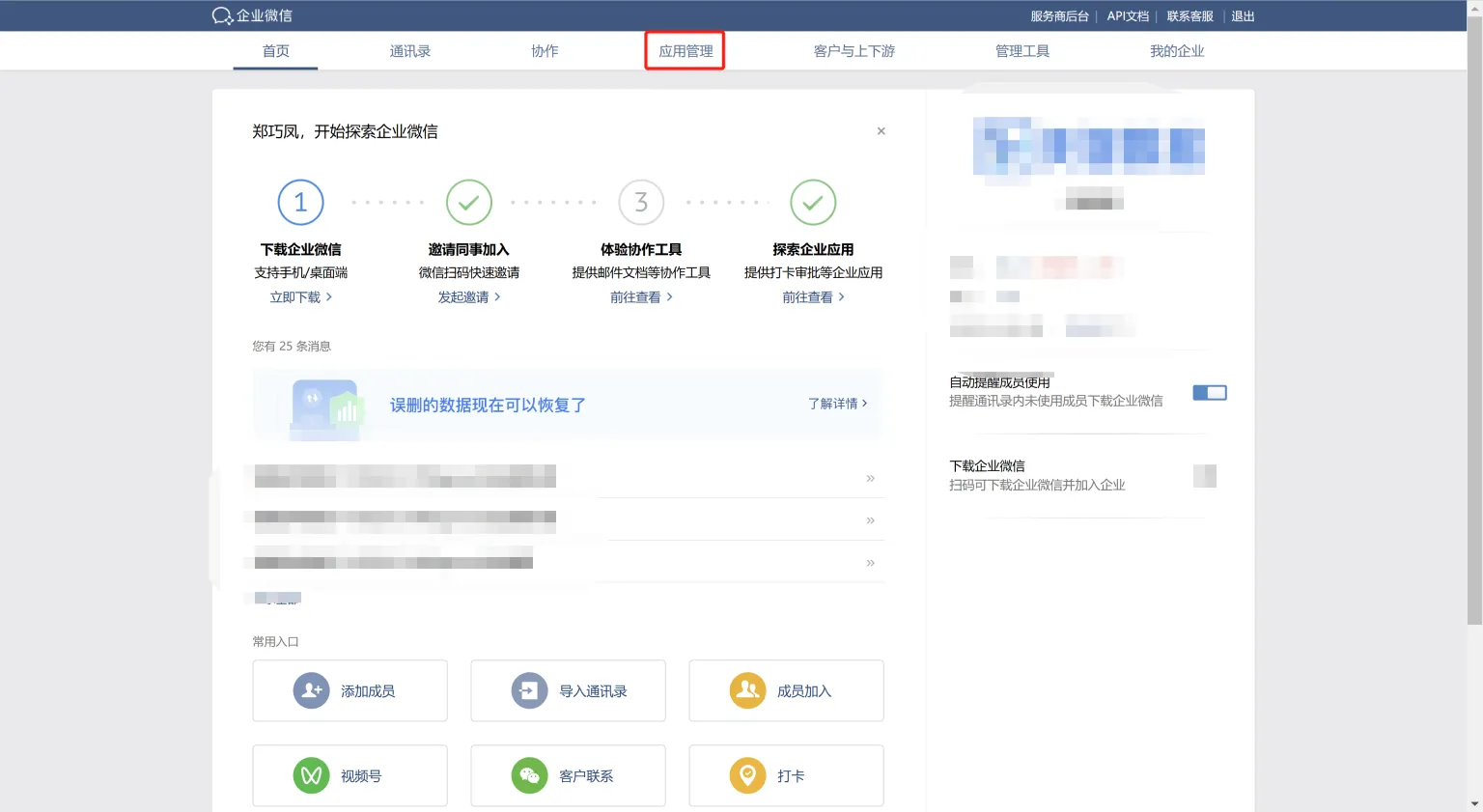Click the 提醒通讯录内未使用成员下载企业微信 description
The height and width of the screenshot is (812, 1483).
click(x=1055, y=401)
